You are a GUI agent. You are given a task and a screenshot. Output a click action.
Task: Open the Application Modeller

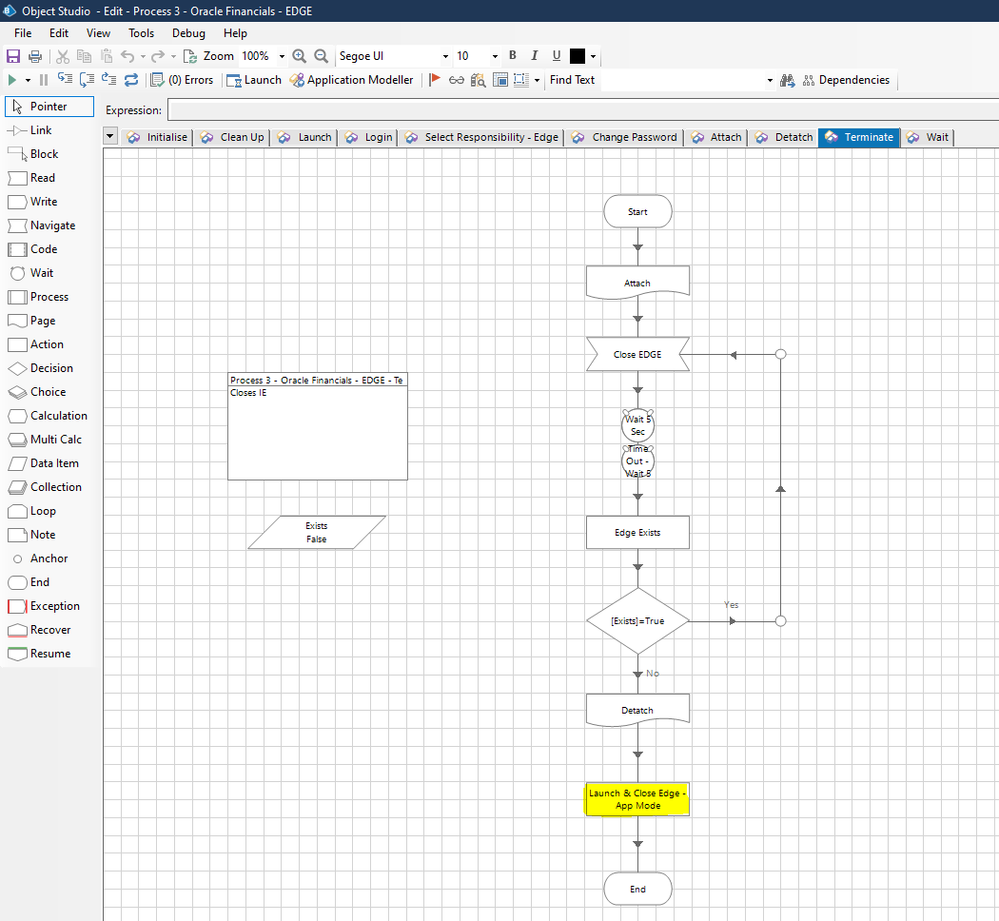pos(351,80)
